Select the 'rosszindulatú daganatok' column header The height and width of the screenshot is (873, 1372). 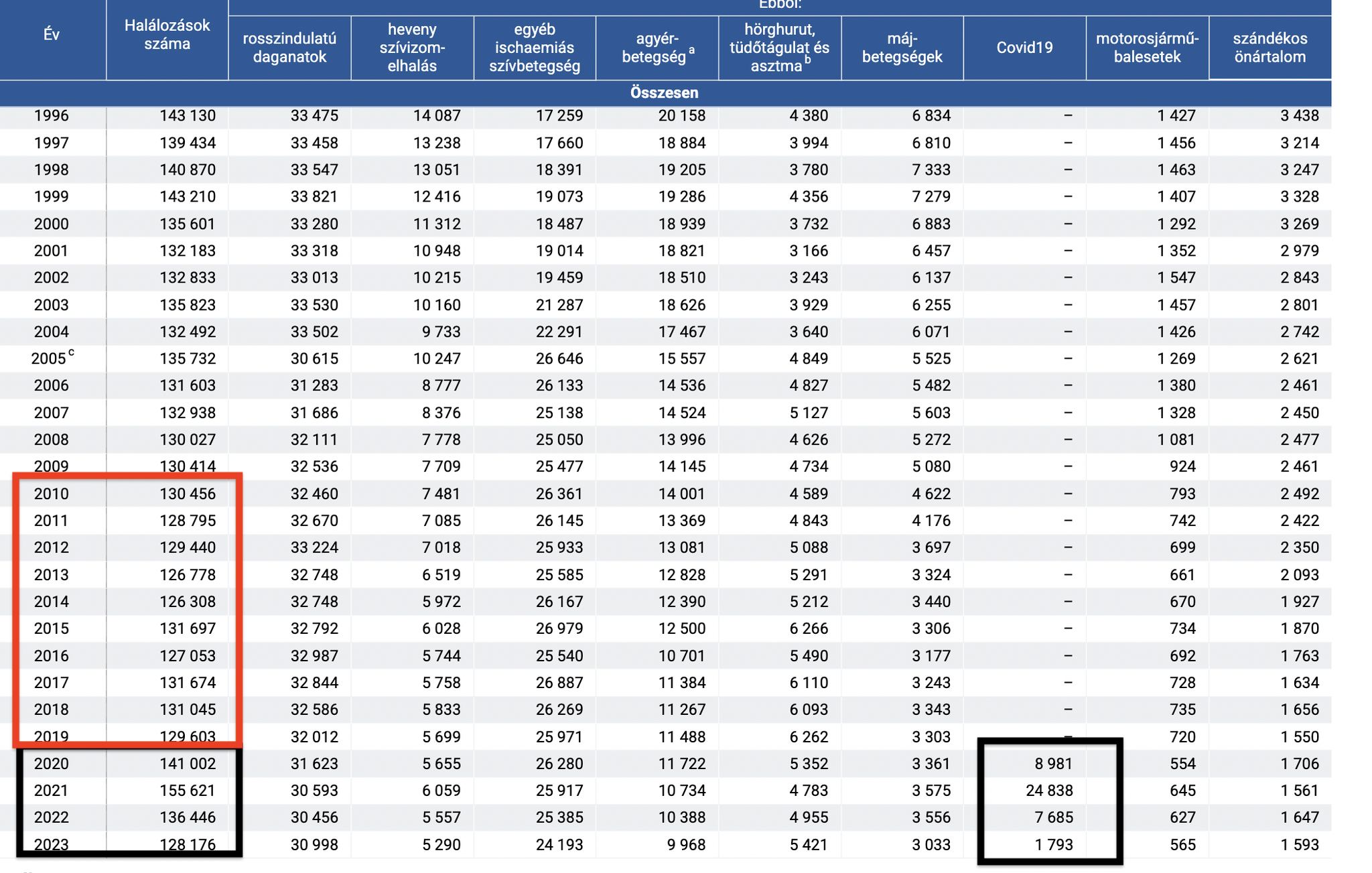click(289, 48)
